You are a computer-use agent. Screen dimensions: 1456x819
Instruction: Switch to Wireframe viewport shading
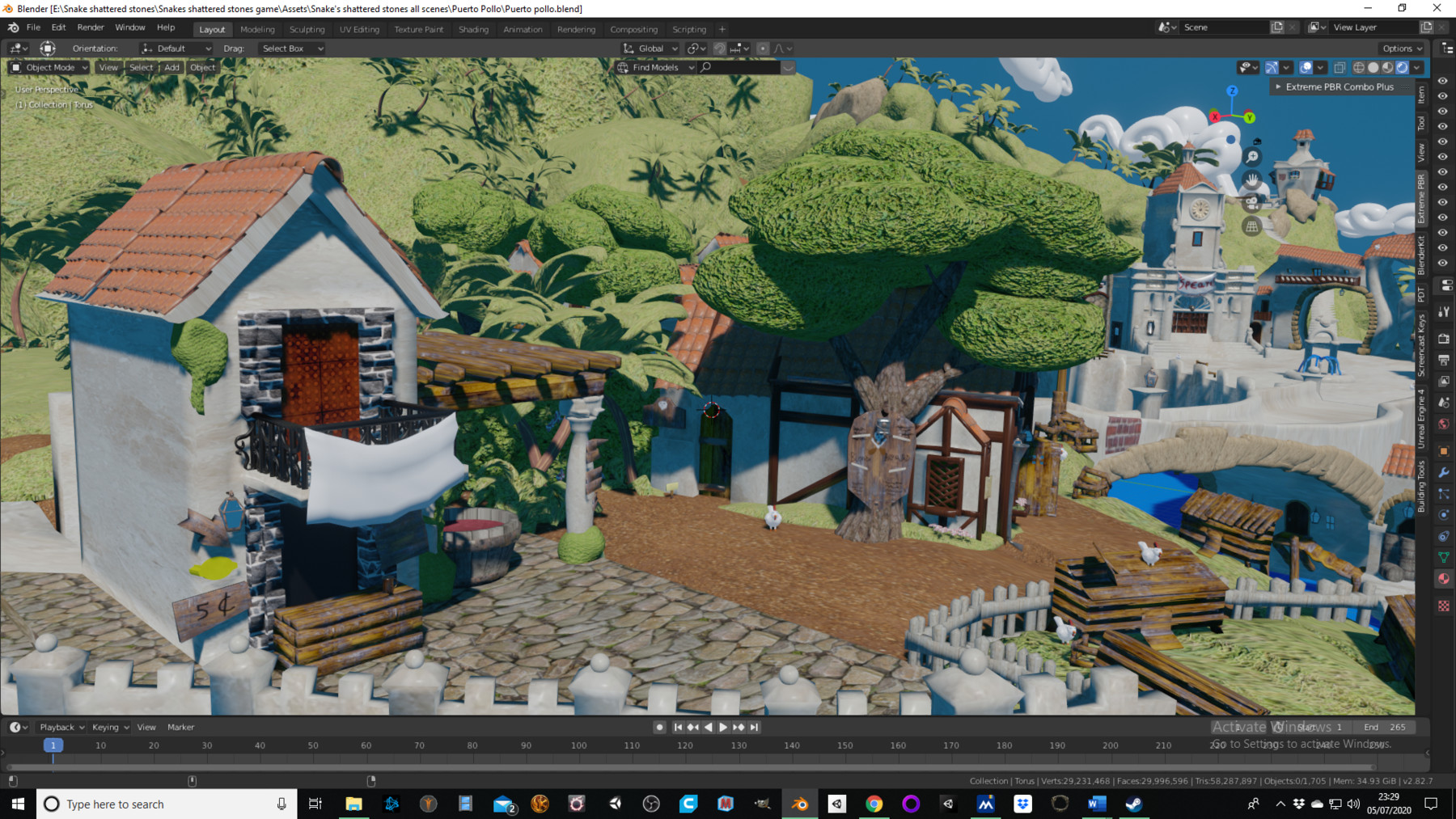click(1359, 68)
